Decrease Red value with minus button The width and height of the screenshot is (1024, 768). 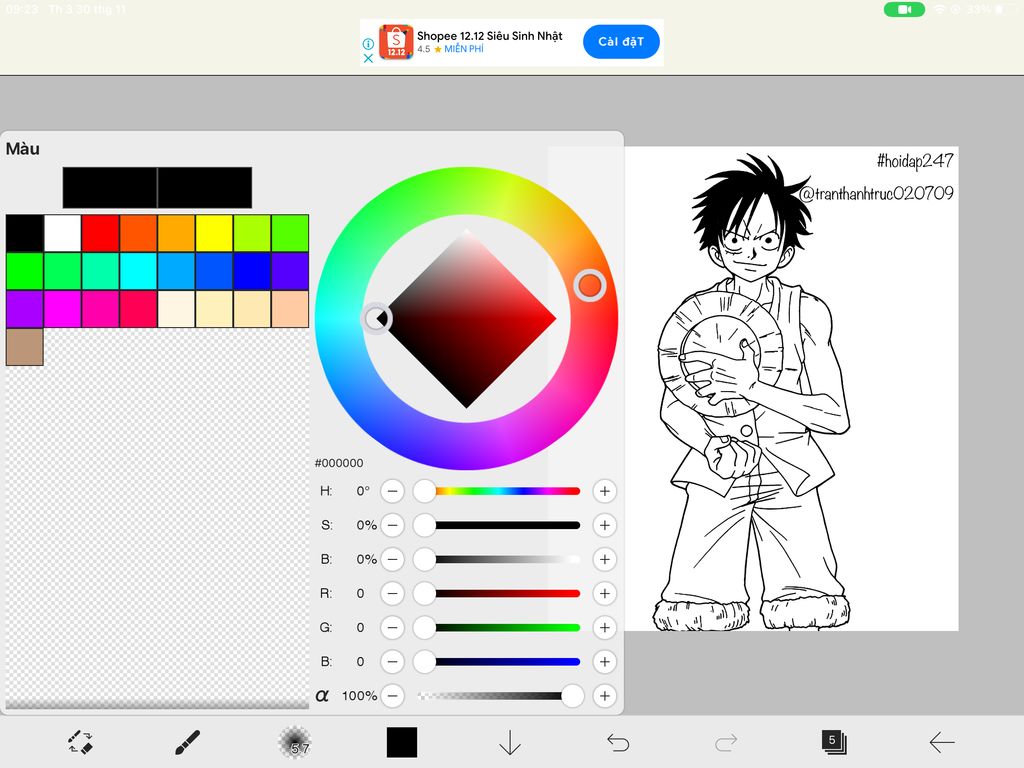coord(392,593)
